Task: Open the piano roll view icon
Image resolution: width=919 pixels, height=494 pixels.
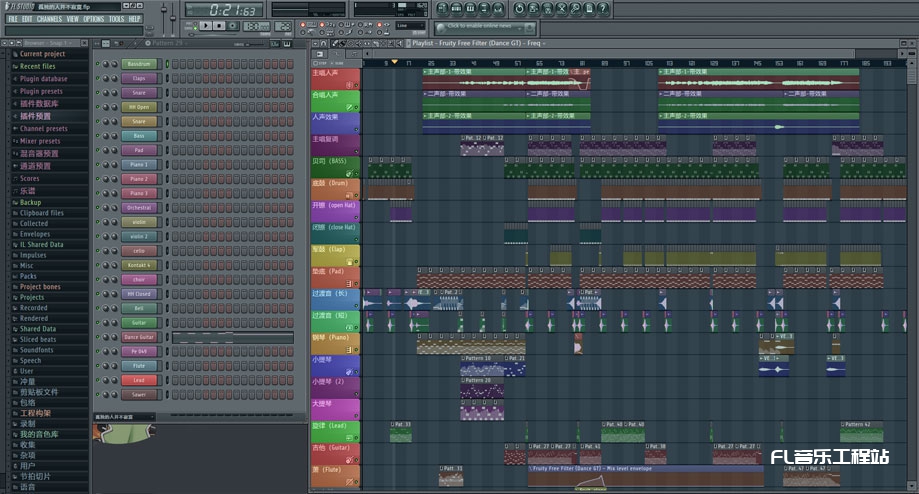Action: [x=470, y=9]
